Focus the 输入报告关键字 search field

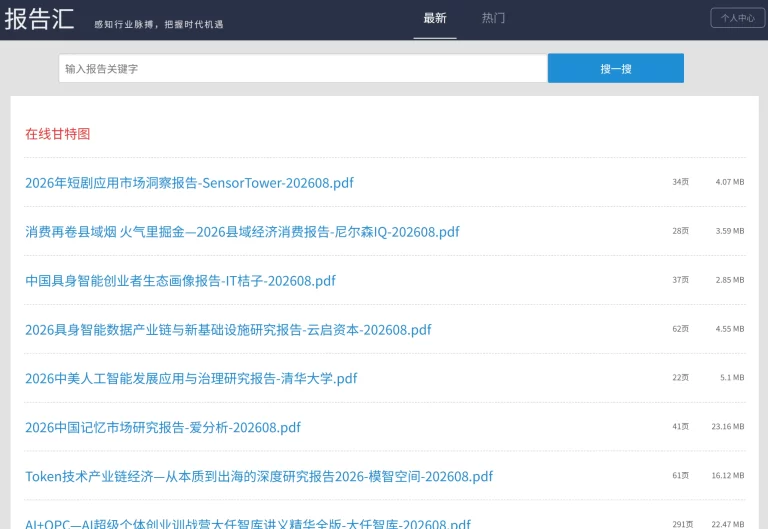(303, 68)
